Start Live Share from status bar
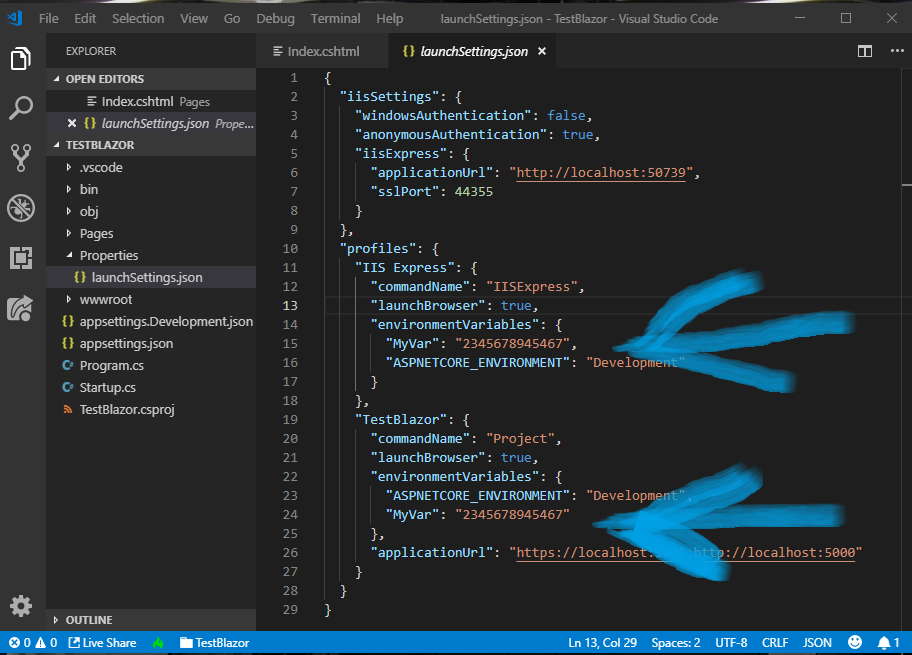Screen dimensions: 912x655 tap(102, 643)
